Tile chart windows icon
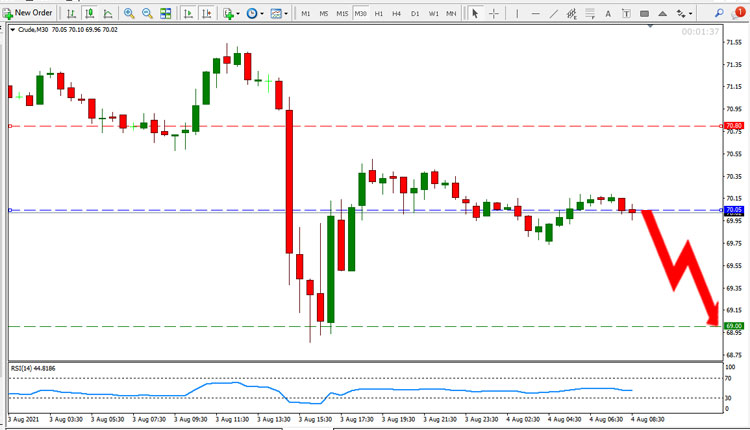Screen dimensions: 750x430 point(165,13)
